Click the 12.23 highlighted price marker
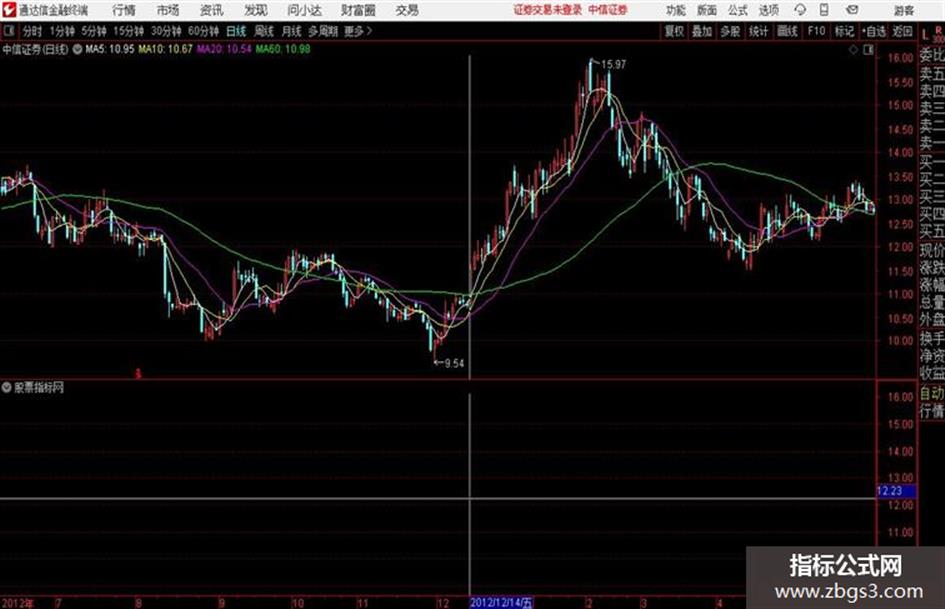Viewport: 945px width, 609px height. pyautogui.click(x=896, y=491)
